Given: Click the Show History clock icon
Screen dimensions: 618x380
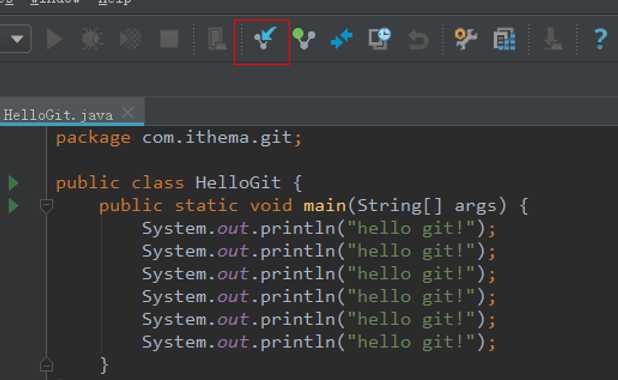Looking at the screenshot, I should 380,38.
